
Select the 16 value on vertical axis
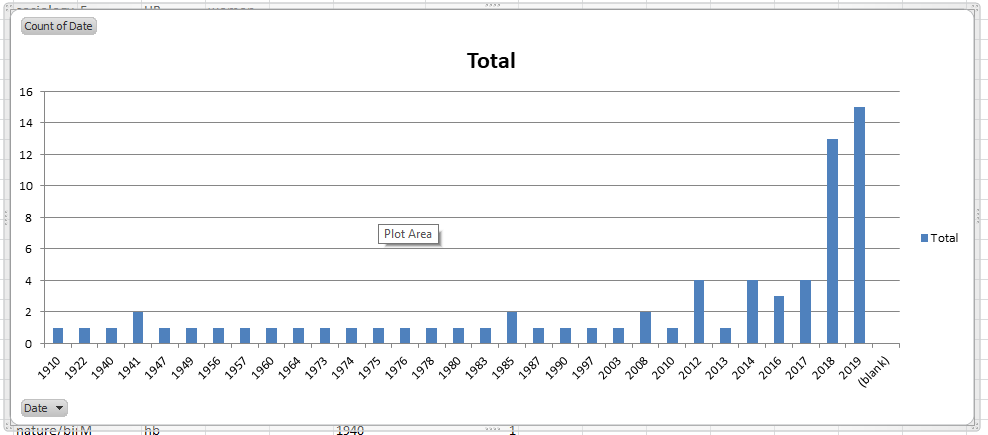click(26, 92)
